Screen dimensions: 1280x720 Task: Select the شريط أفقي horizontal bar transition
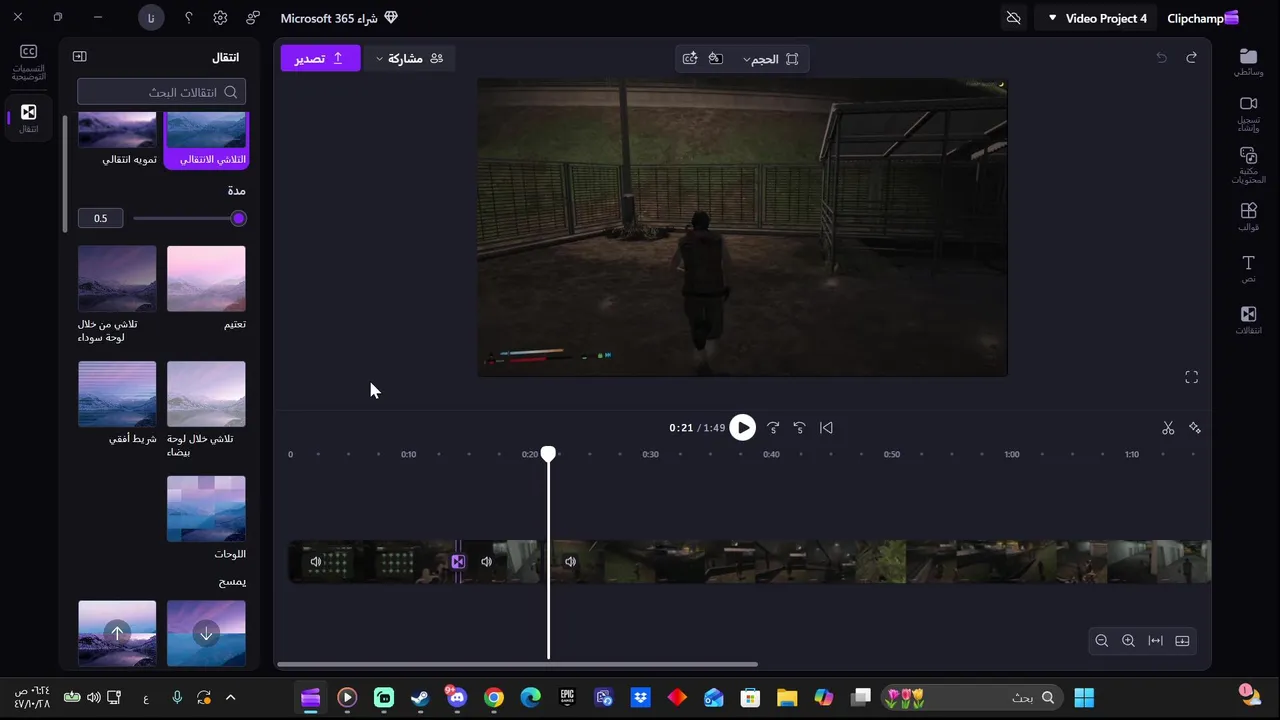tap(117, 394)
